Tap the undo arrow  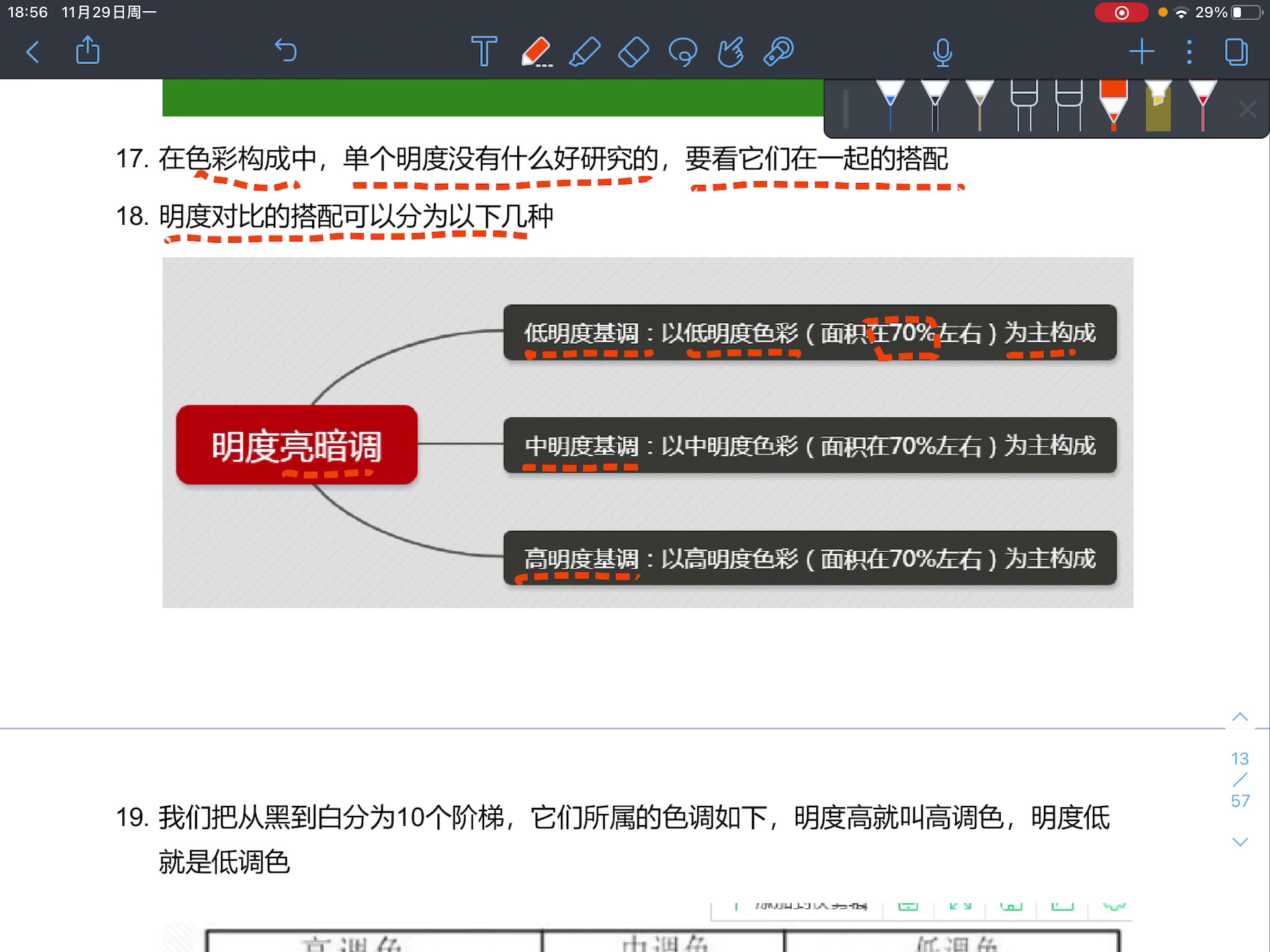[x=286, y=50]
